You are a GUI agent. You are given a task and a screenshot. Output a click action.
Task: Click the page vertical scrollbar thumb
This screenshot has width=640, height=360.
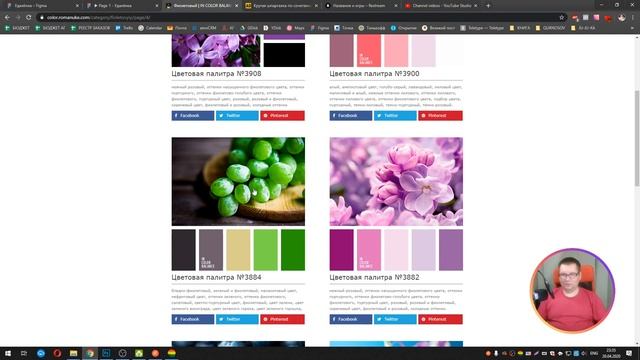pyautogui.click(x=637, y=139)
